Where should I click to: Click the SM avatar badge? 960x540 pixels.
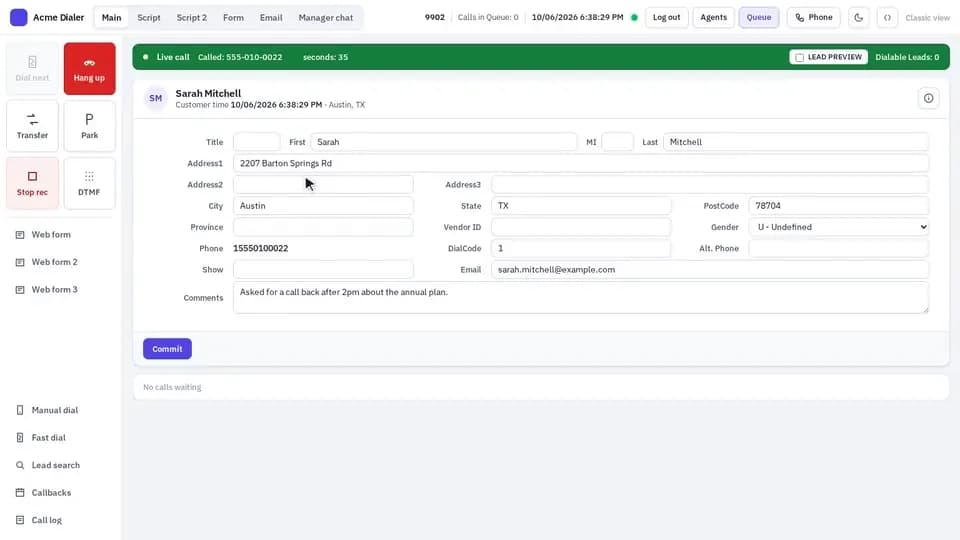tap(156, 98)
